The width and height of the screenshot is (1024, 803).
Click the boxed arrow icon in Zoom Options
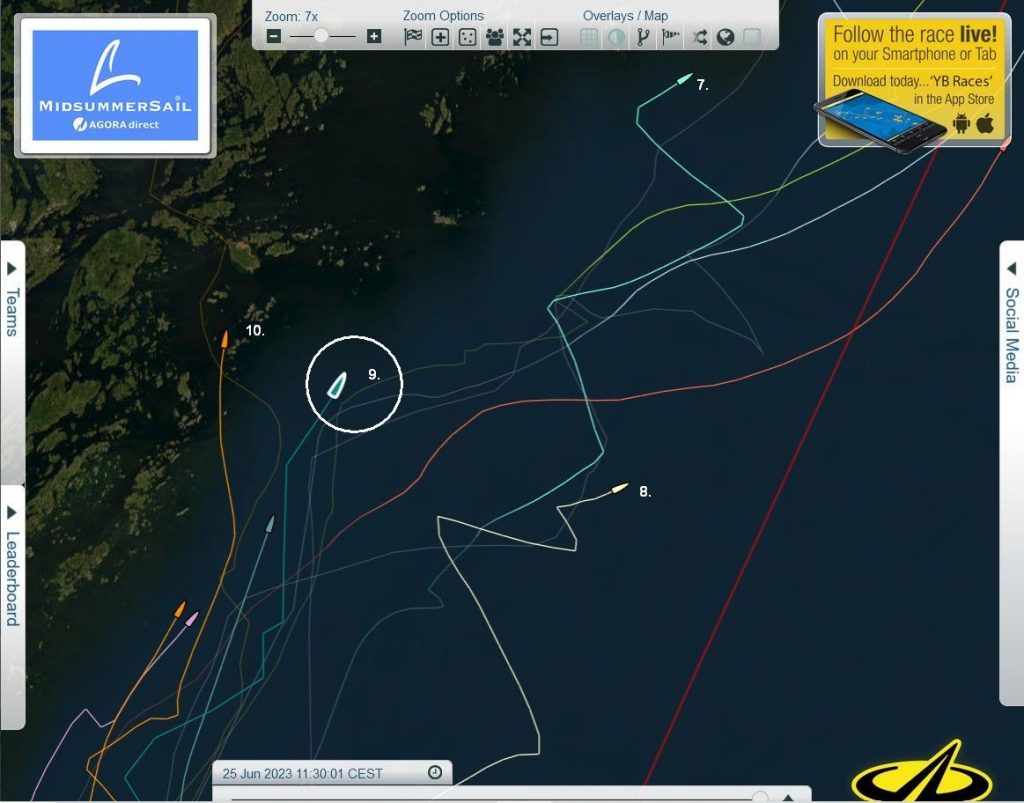[x=549, y=37]
